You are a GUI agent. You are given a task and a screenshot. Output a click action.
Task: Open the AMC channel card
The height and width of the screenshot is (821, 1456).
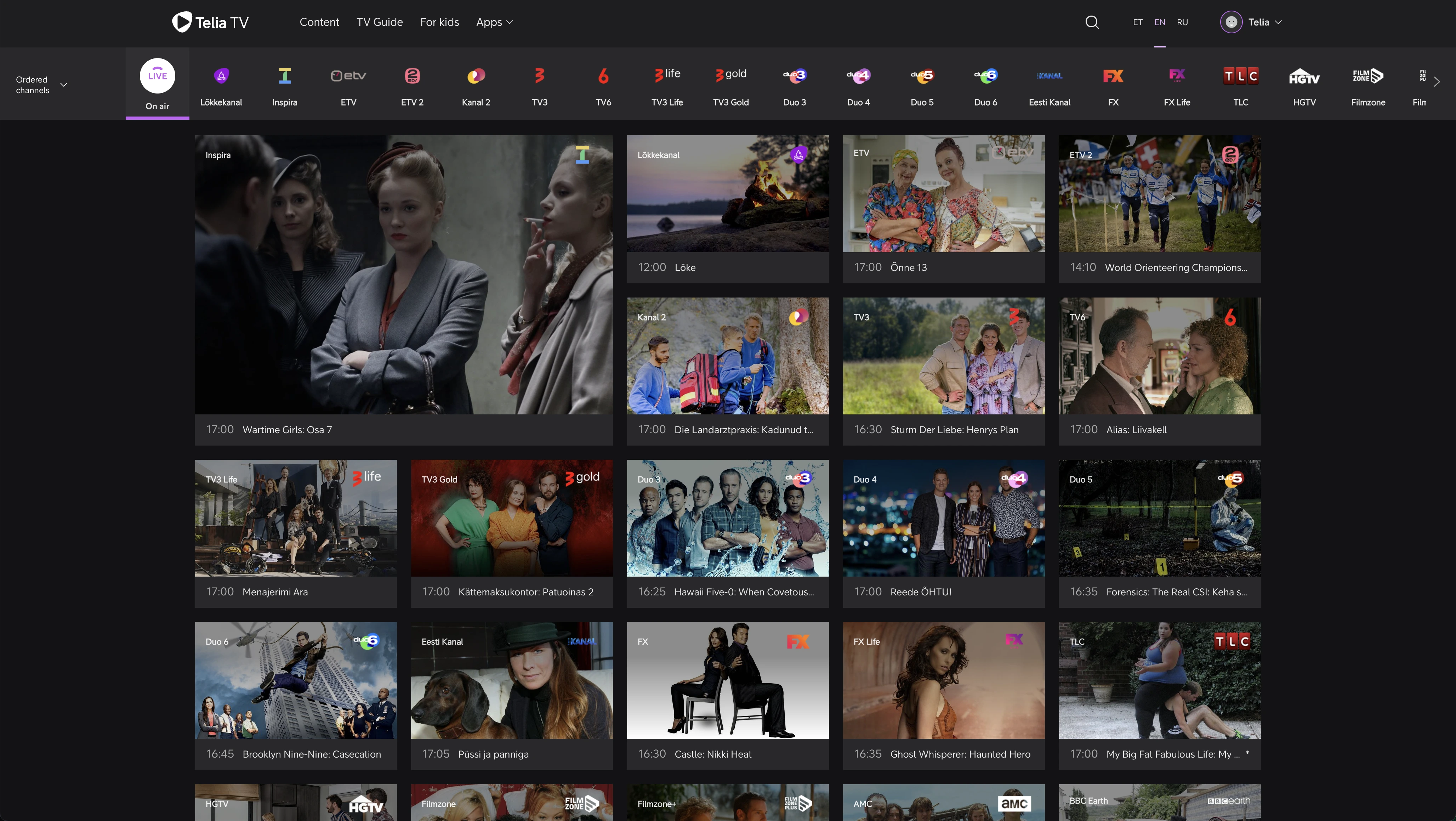coord(943,802)
